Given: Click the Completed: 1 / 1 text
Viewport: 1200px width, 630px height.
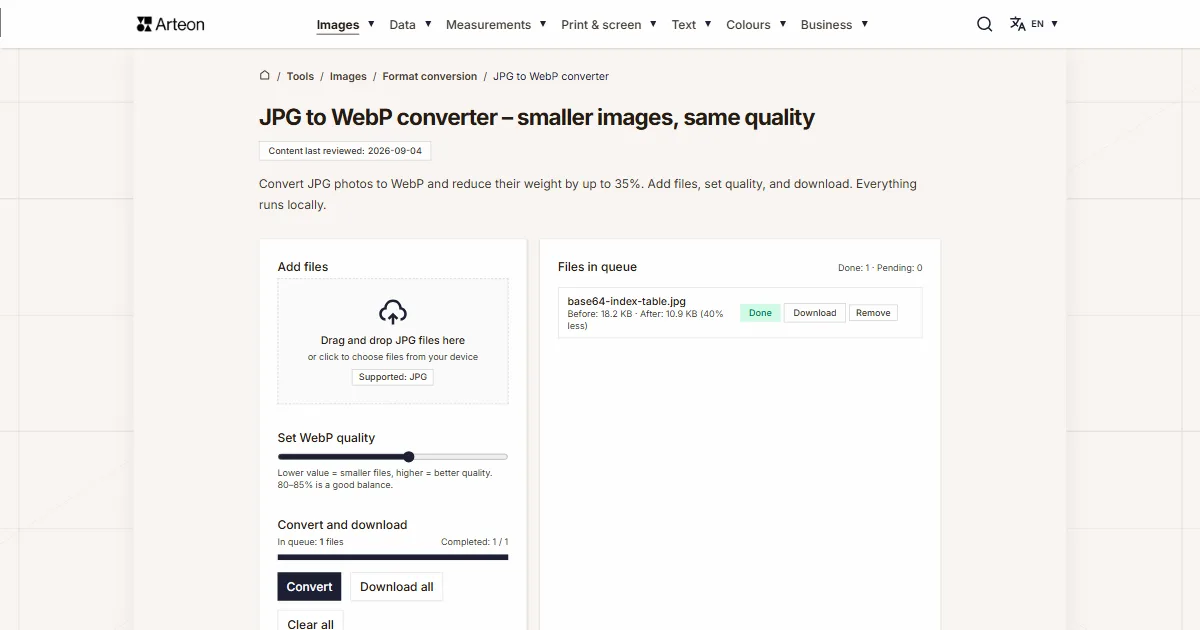Looking at the screenshot, I should (x=474, y=542).
